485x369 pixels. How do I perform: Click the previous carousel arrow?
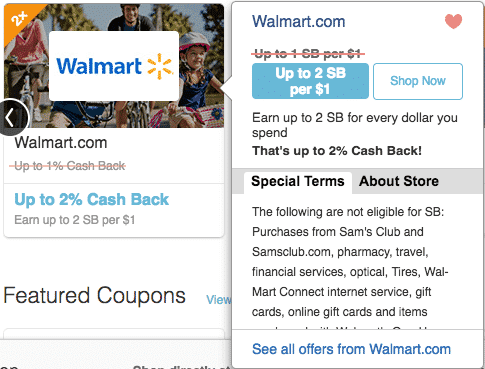click(x=13, y=117)
